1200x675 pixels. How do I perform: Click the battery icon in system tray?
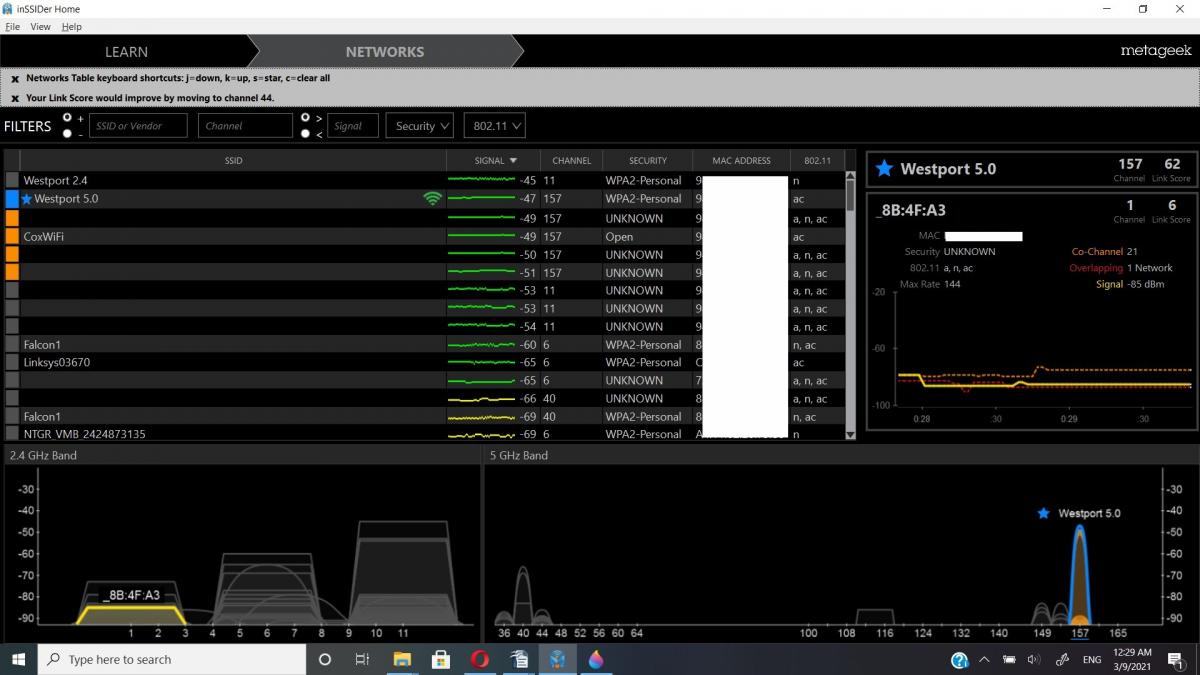[x=1009, y=660]
